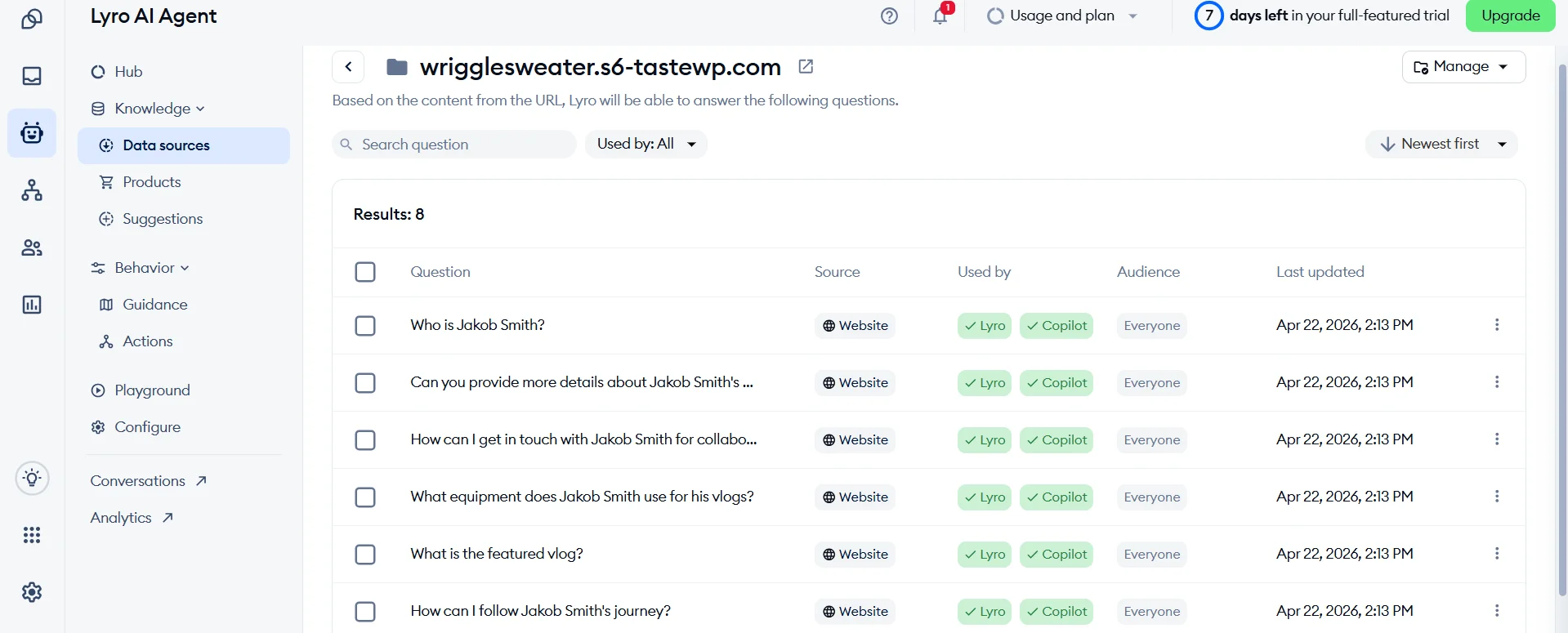Viewport: 1568px width, 633px height.
Task: Open the Settings gear icon in rail
Action: pyautogui.click(x=32, y=592)
